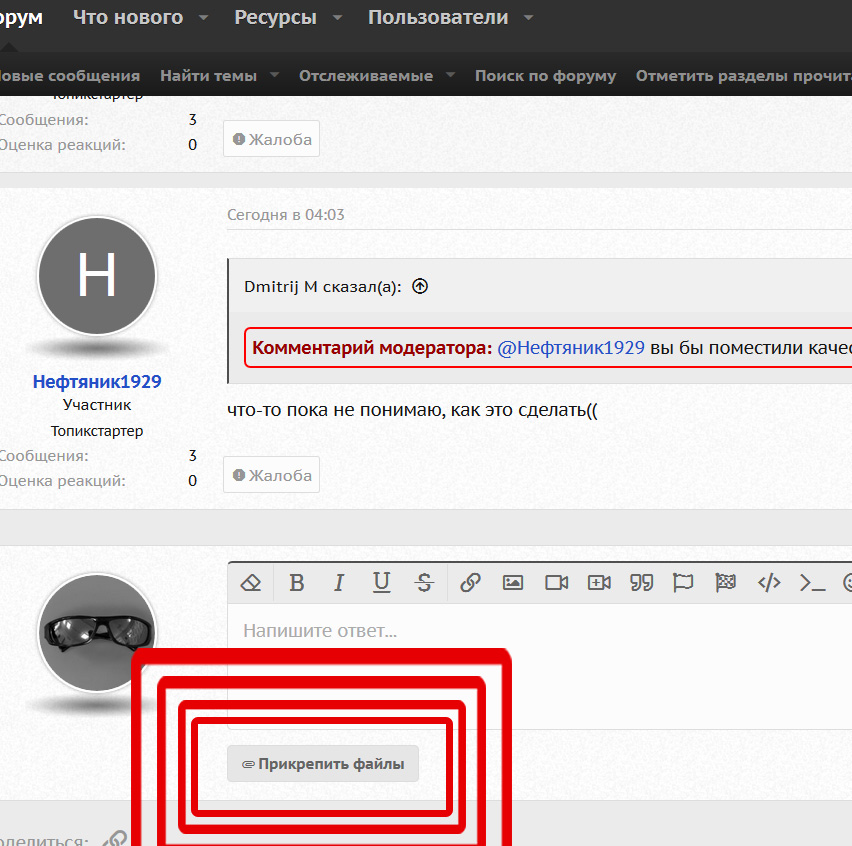Jump to quoted post via arrow icon

click(x=420, y=286)
